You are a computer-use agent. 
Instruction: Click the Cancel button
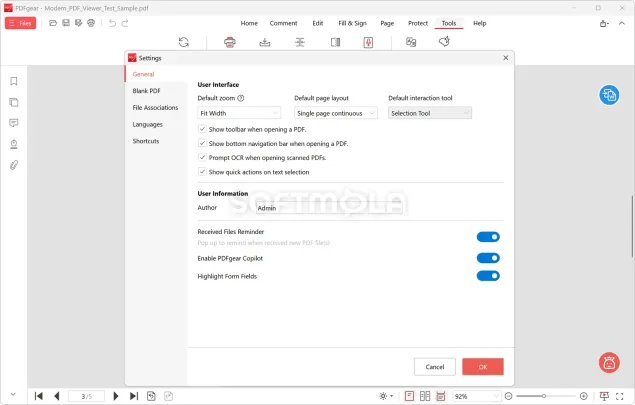435,367
